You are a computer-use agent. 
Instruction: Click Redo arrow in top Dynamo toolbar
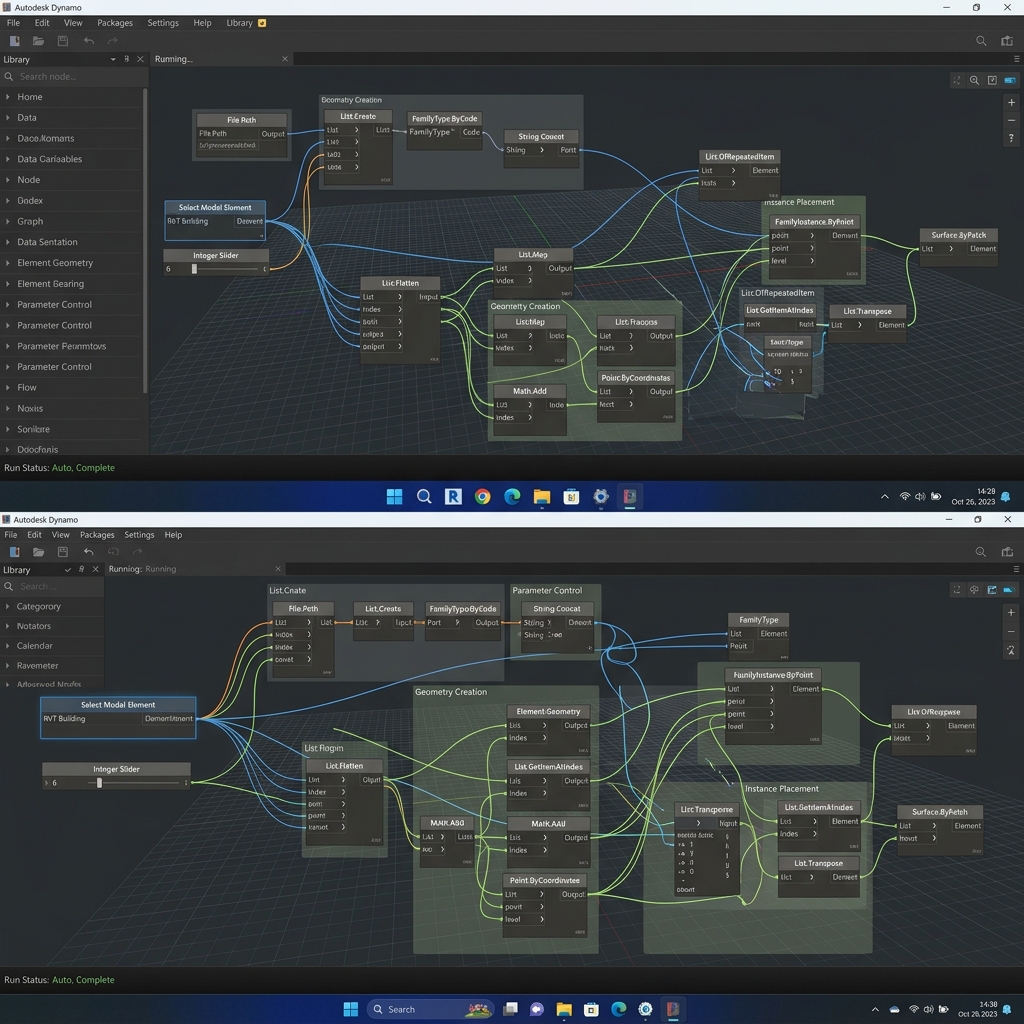pyautogui.click(x=112, y=41)
